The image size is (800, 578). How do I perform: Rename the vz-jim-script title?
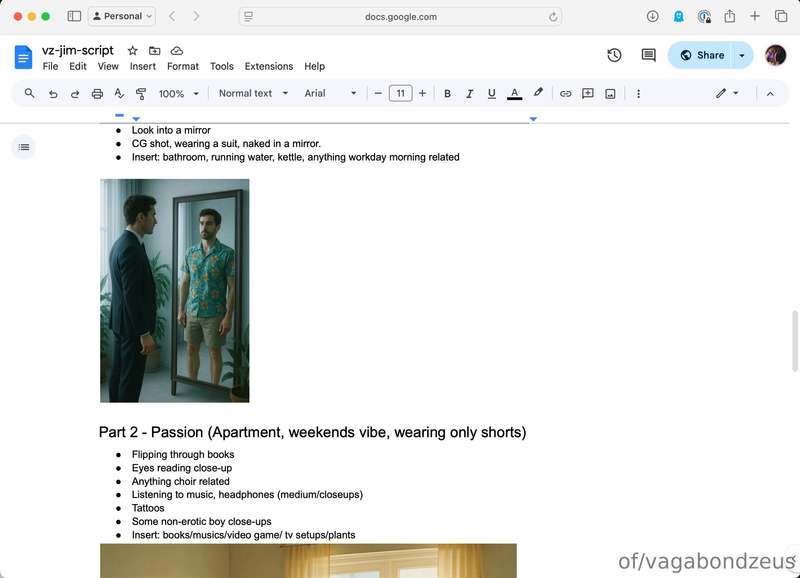pyautogui.click(x=78, y=51)
